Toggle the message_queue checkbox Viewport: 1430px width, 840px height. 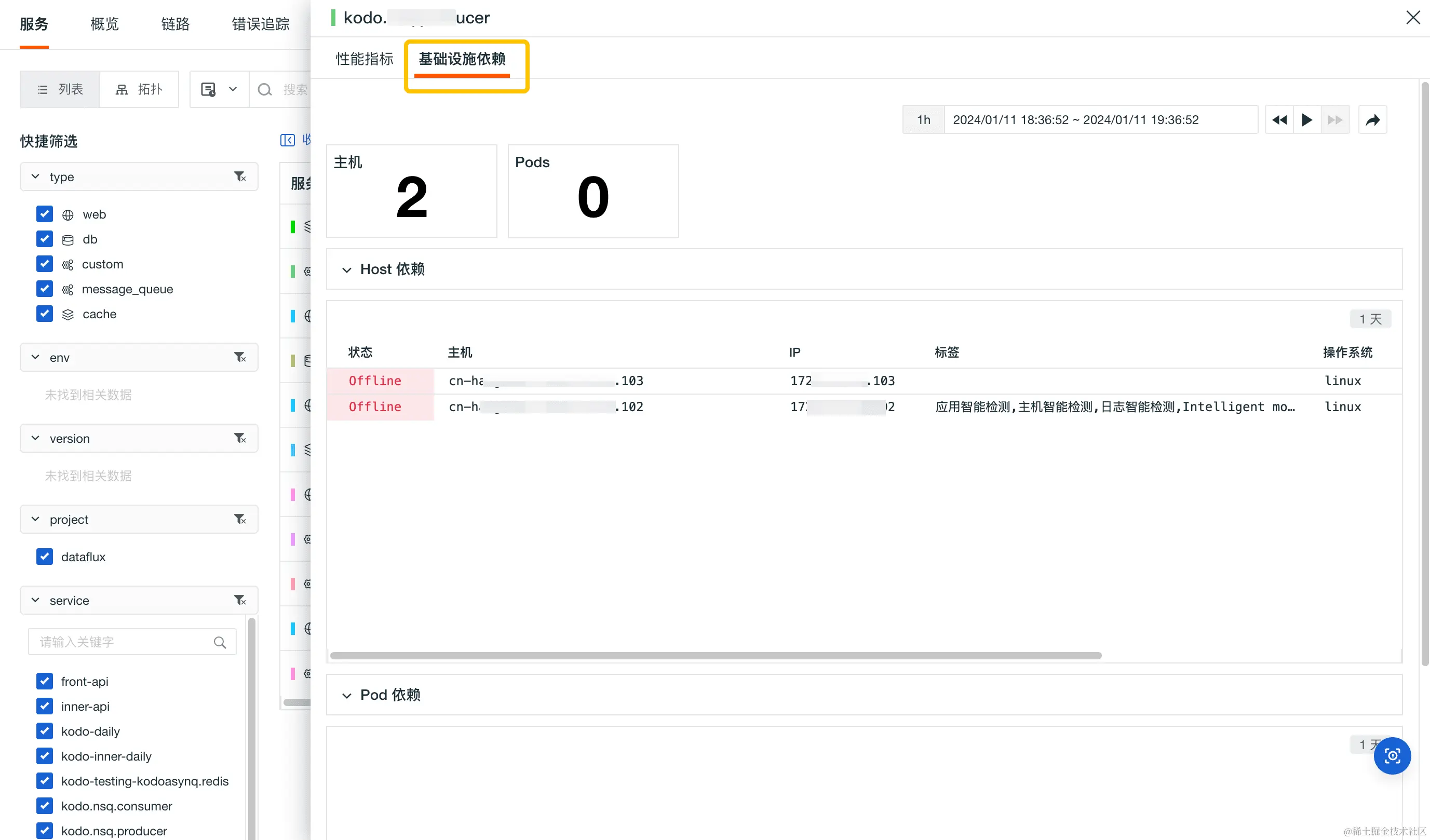[x=45, y=289]
